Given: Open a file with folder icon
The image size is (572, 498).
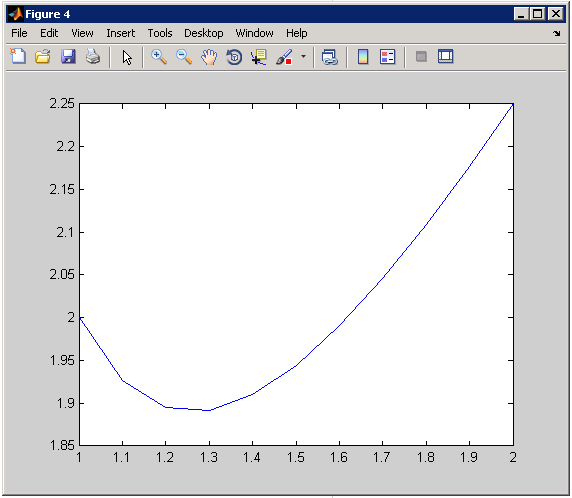Looking at the screenshot, I should pyautogui.click(x=43, y=57).
